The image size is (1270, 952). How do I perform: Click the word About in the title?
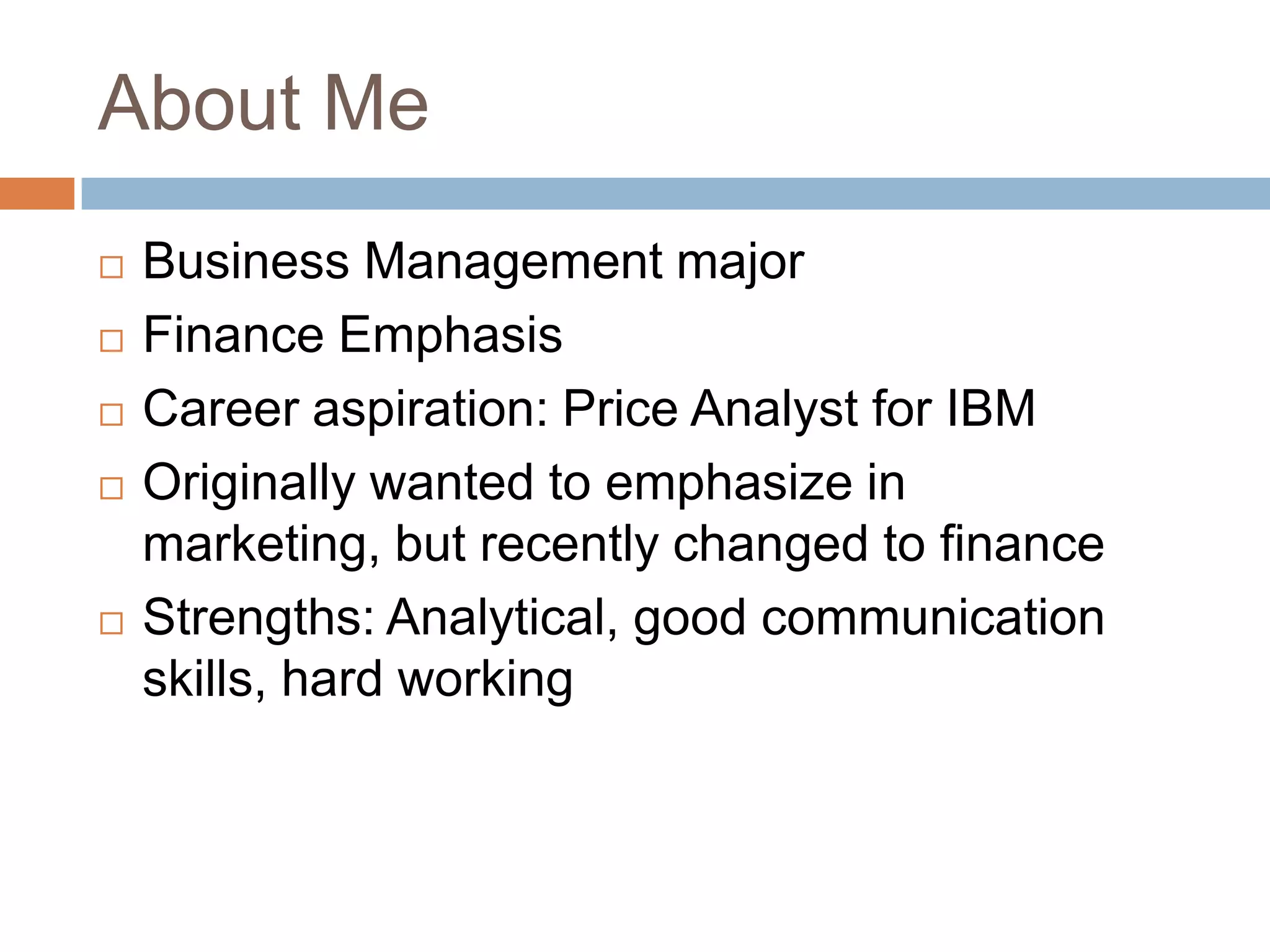[200, 104]
